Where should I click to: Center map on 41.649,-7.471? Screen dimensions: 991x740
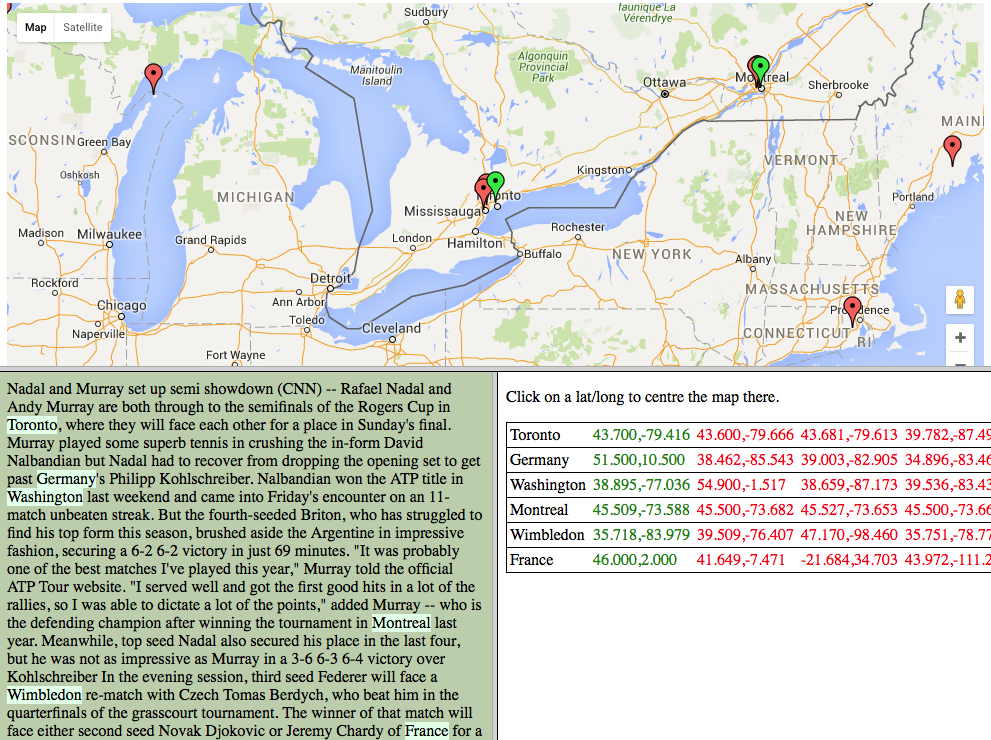pyautogui.click(x=741, y=560)
